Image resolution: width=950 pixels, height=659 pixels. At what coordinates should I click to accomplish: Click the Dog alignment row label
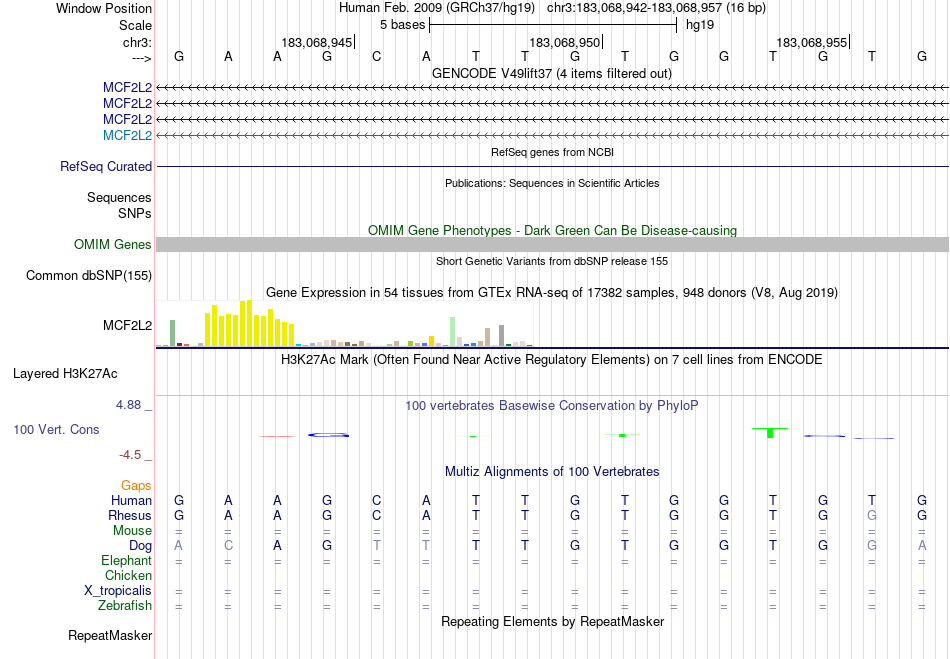point(141,546)
